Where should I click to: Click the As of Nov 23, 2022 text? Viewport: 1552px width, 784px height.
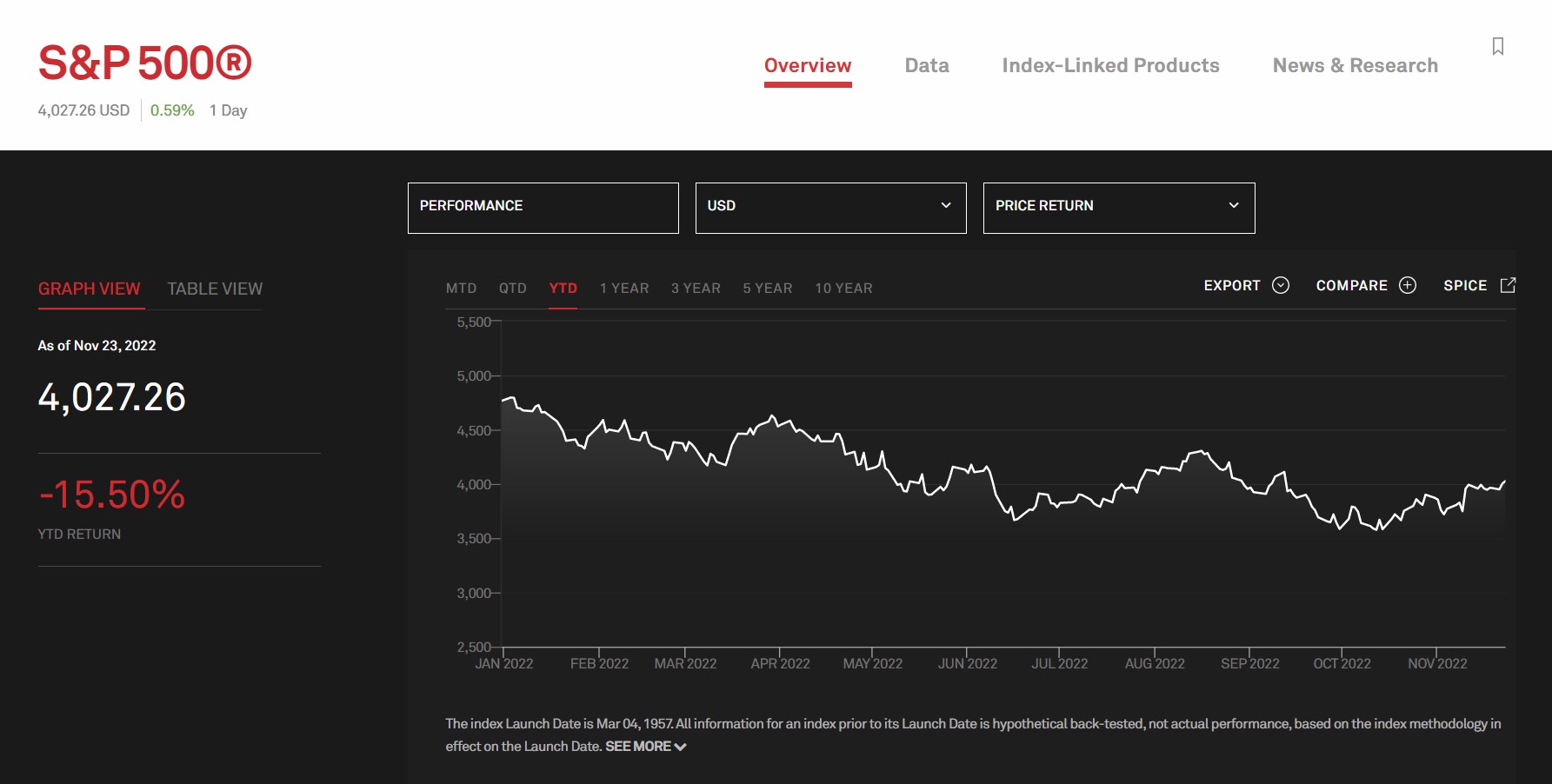[97, 346]
